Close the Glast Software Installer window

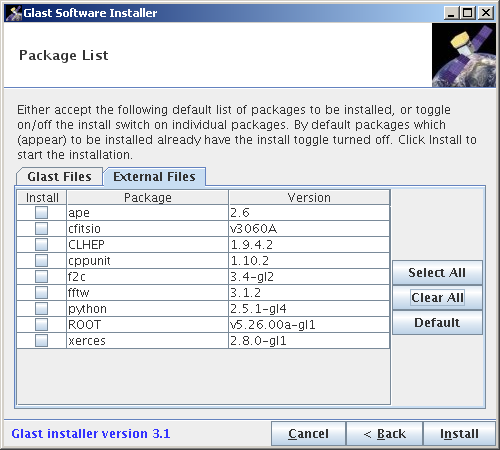pyautogui.click(x=486, y=13)
